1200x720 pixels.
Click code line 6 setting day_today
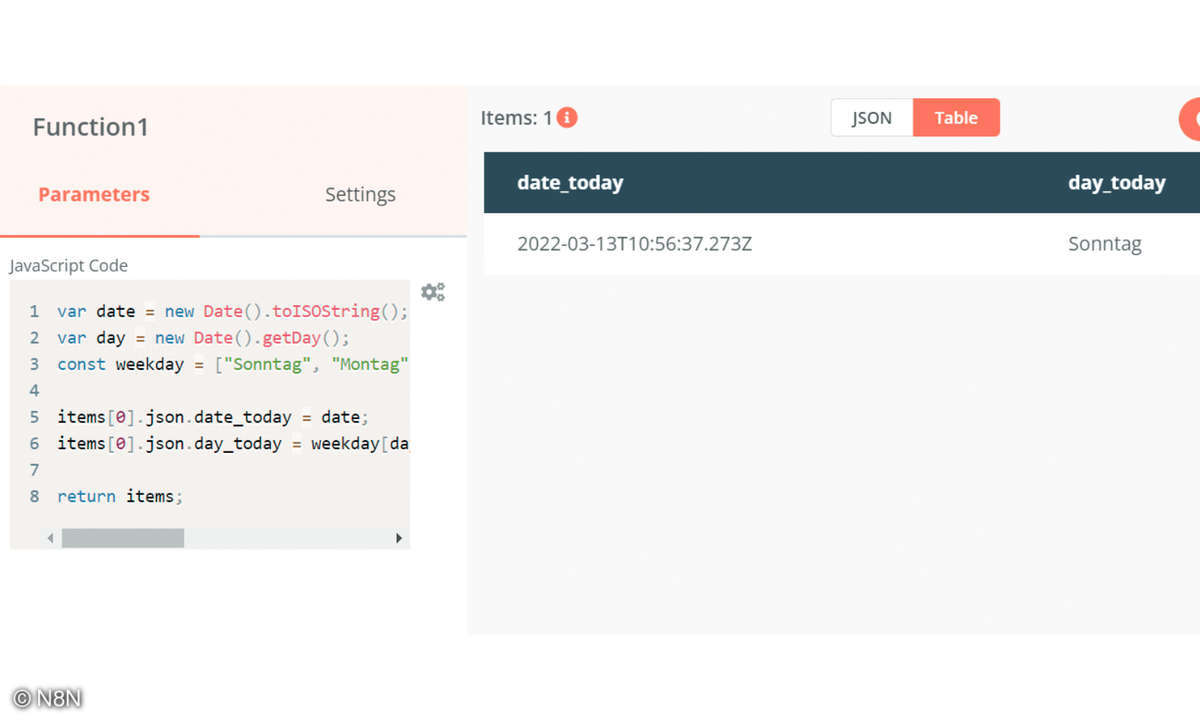pyautogui.click(x=233, y=443)
